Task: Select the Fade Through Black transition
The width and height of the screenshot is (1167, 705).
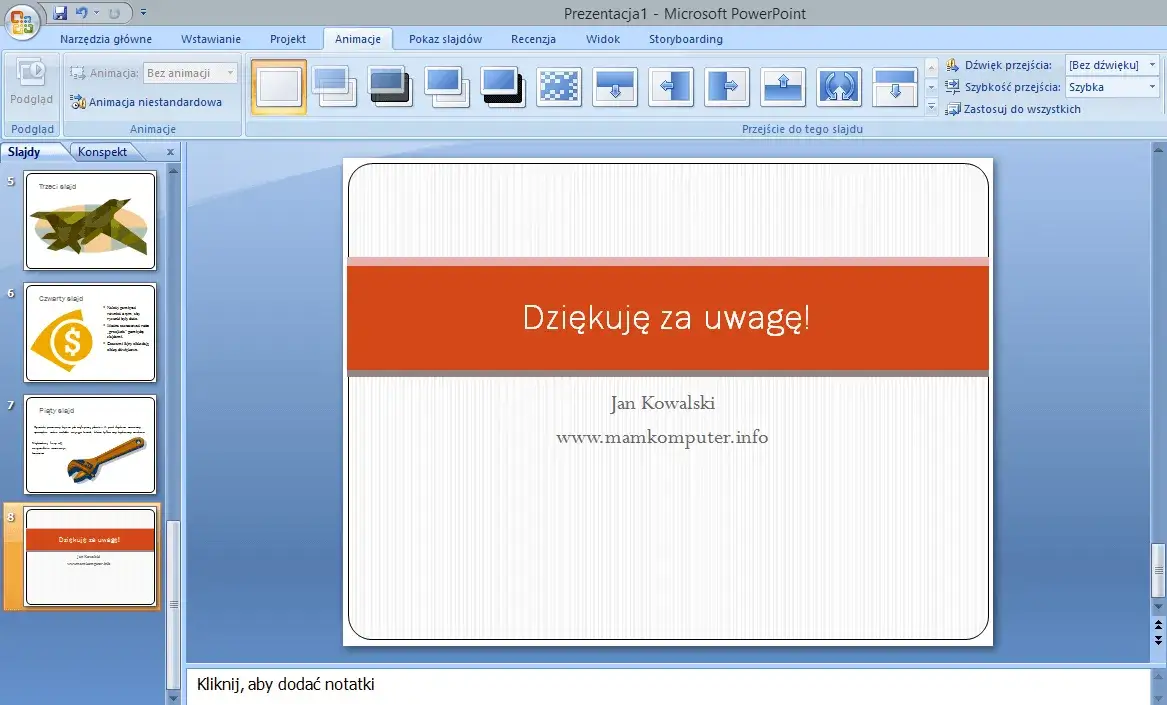Action: coord(390,87)
